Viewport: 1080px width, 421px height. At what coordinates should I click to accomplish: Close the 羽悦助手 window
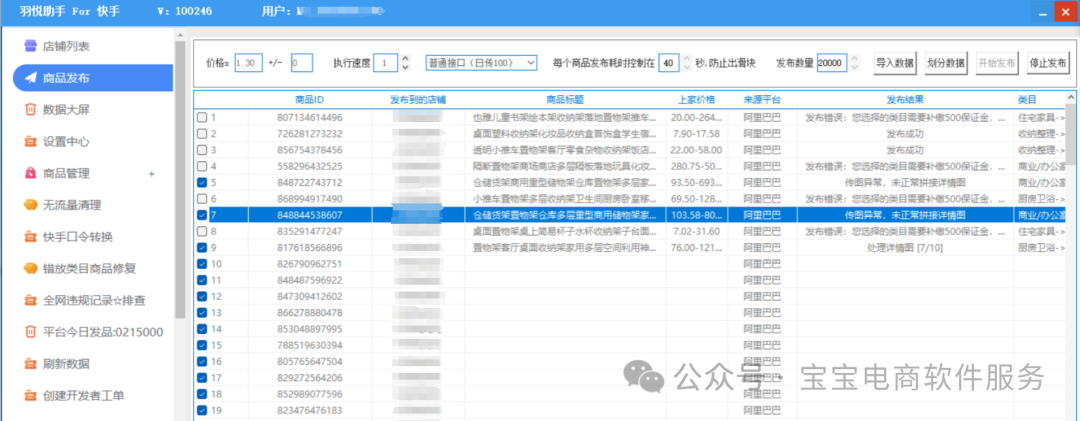pos(1067,12)
